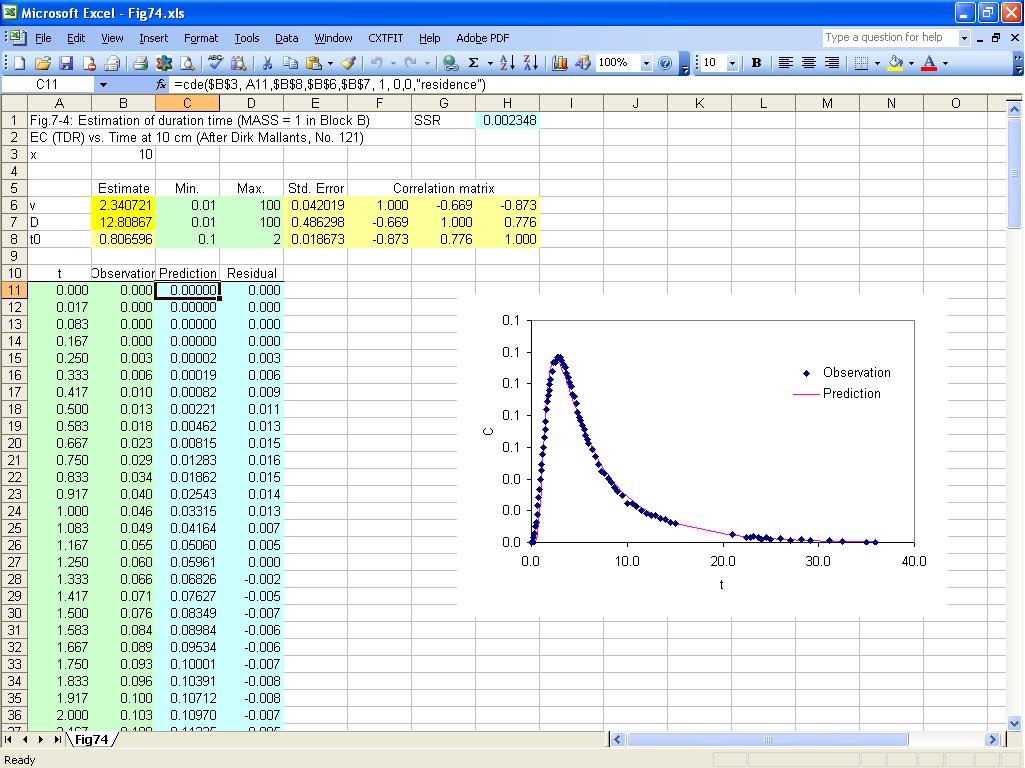The image size is (1025, 768).
Task: Expand the font size dropdown
Action: point(732,63)
